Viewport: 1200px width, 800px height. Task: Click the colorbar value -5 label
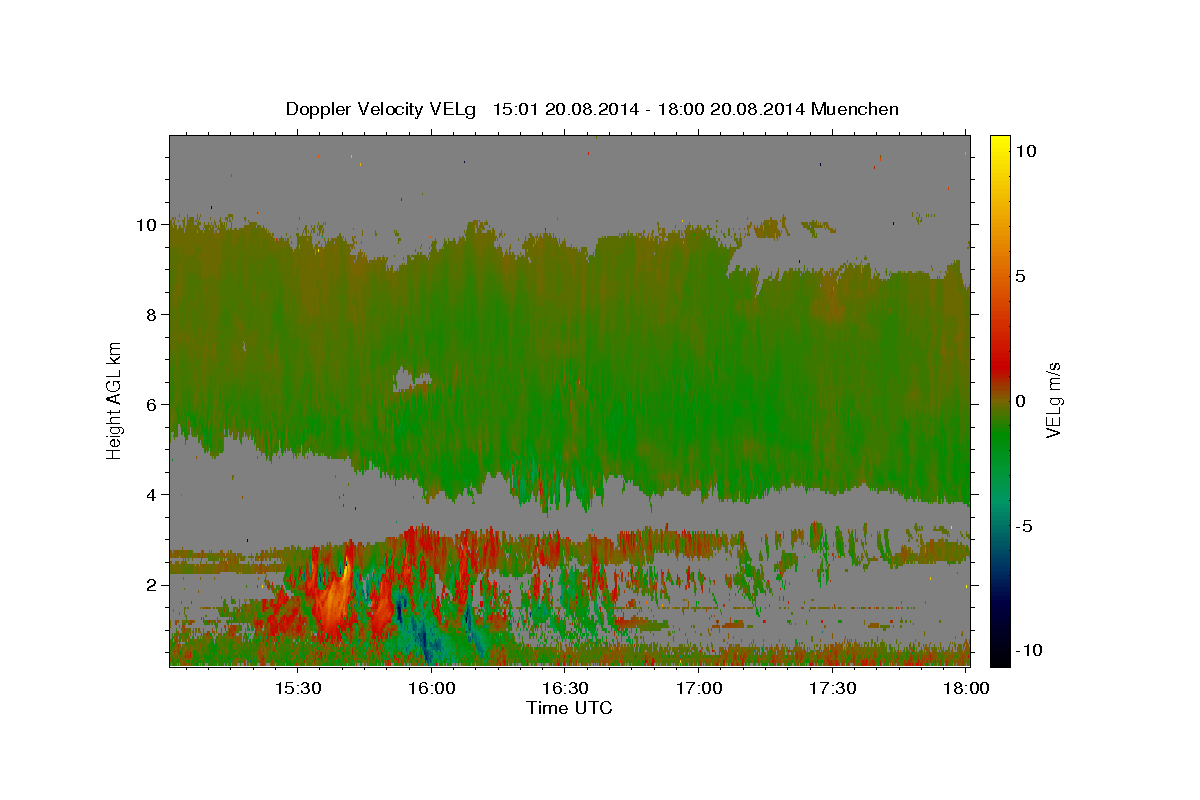(1024, 526)
